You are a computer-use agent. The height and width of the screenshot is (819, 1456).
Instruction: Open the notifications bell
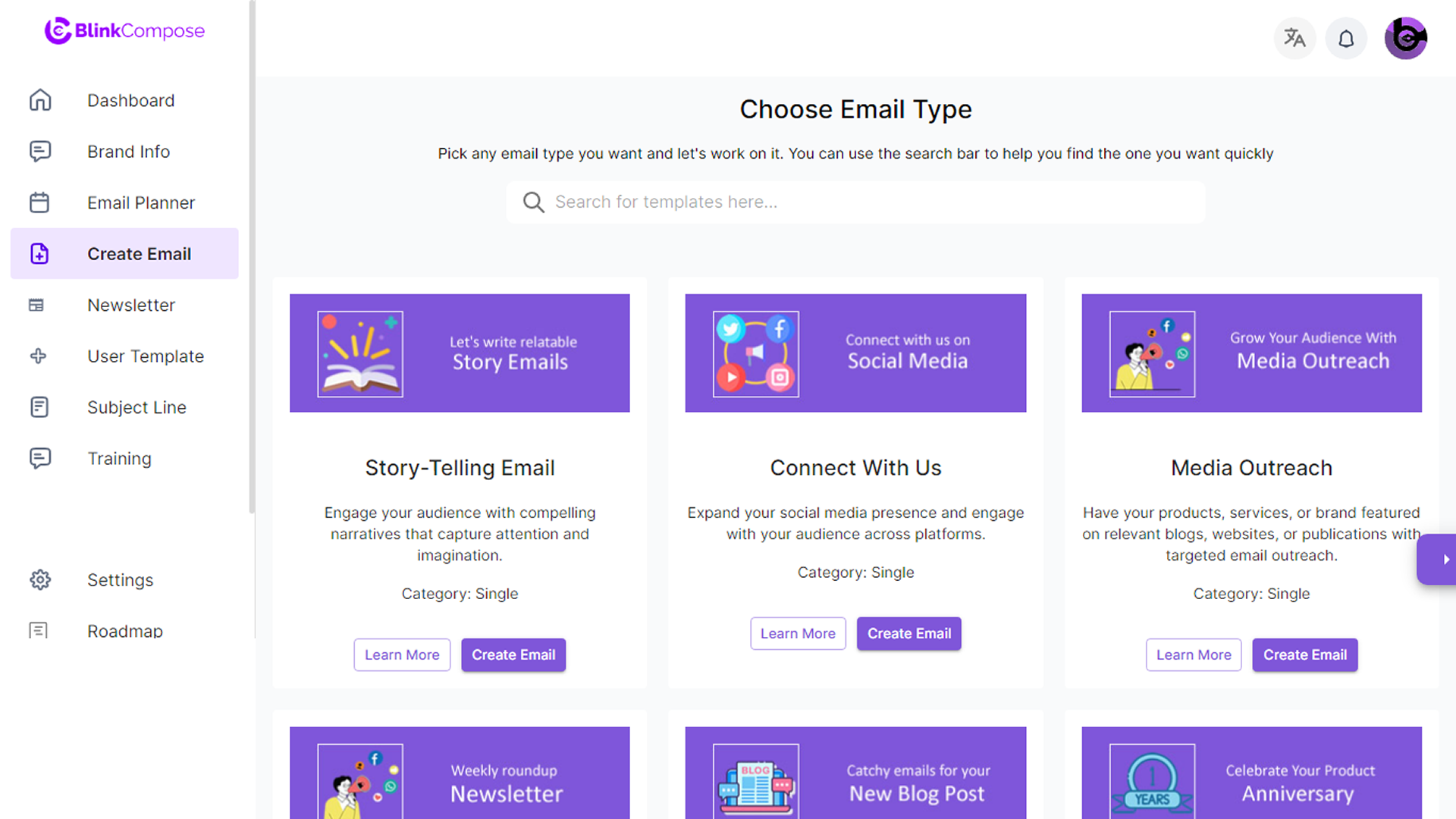1346,38
